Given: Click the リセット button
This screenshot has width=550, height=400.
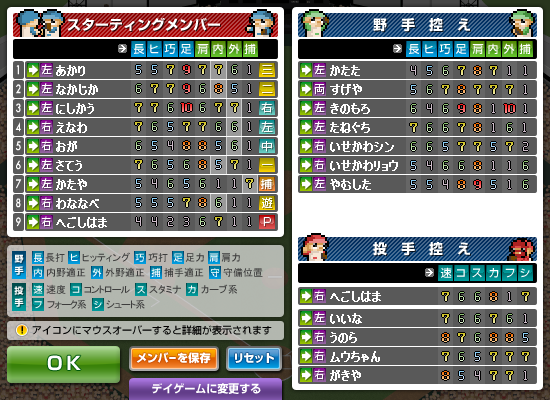Looking at the screenshot, I should pyautogui.click(x=254, y=359).
